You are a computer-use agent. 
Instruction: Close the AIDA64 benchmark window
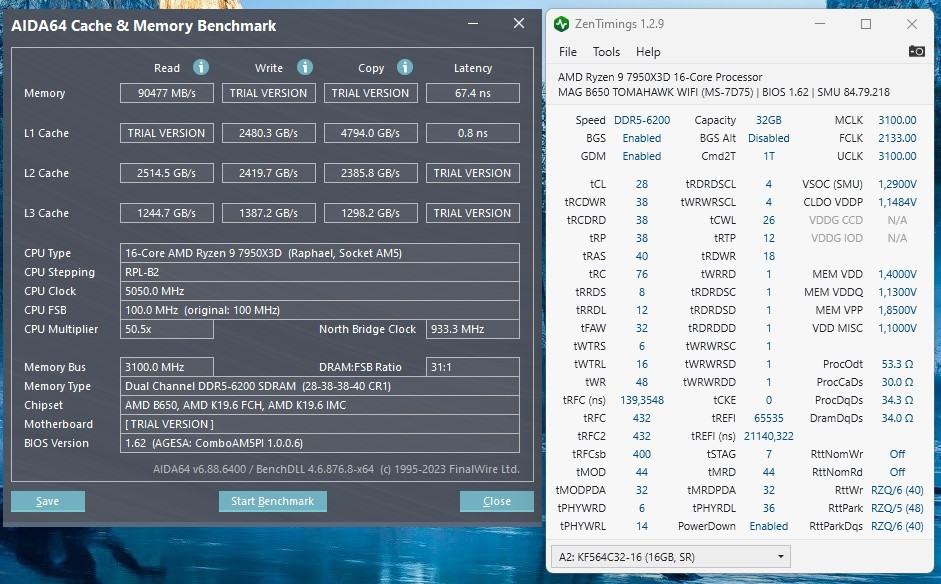pyautogui.click(x=519, y=23)
